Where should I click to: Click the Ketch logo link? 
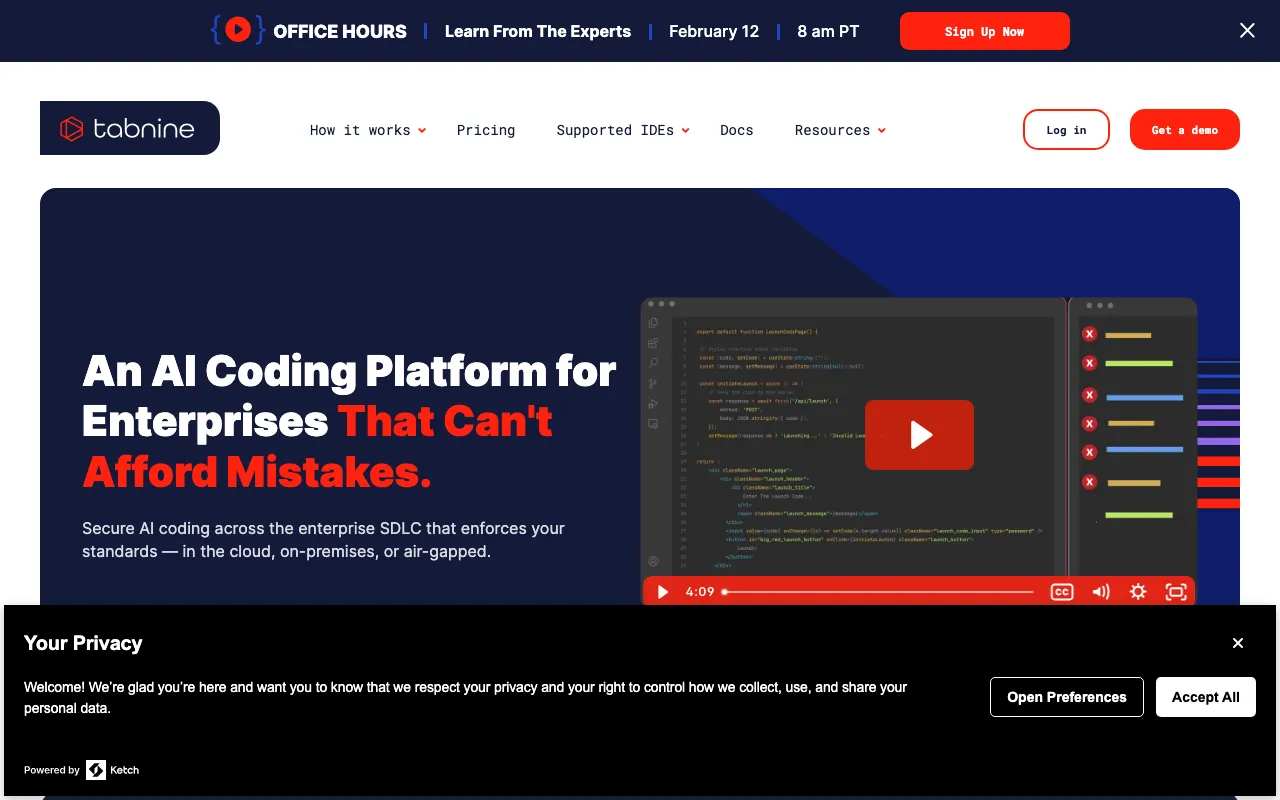[x=112, y=770]
